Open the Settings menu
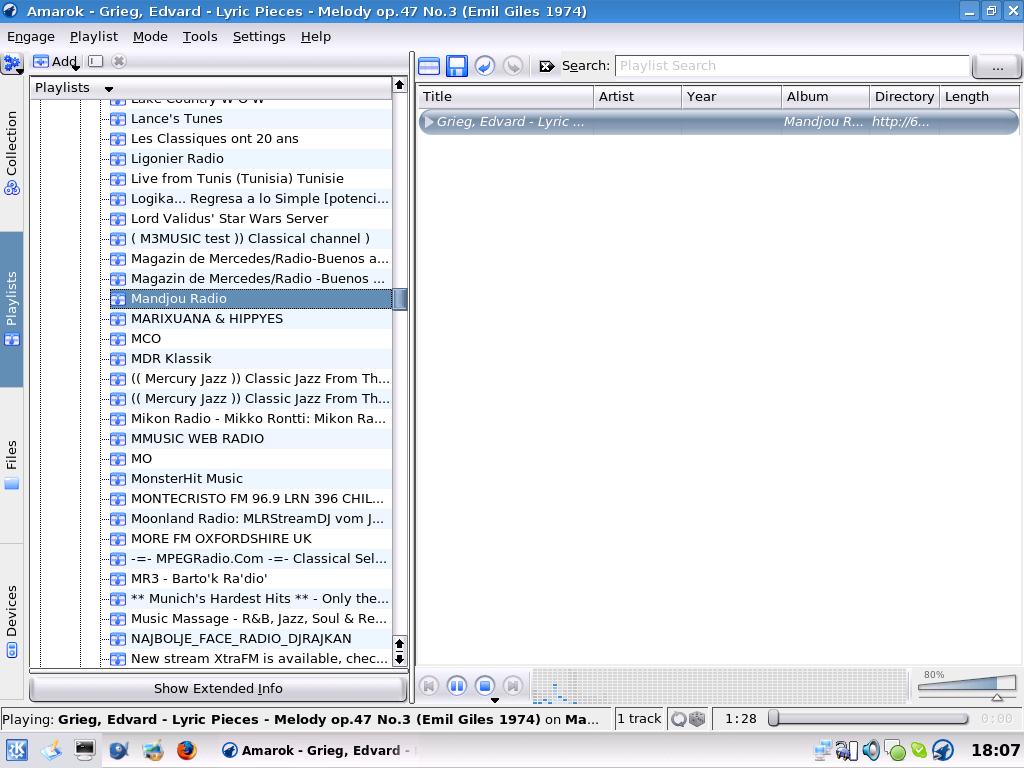This screenshot has width=1024, height=768. pos(259,37)
